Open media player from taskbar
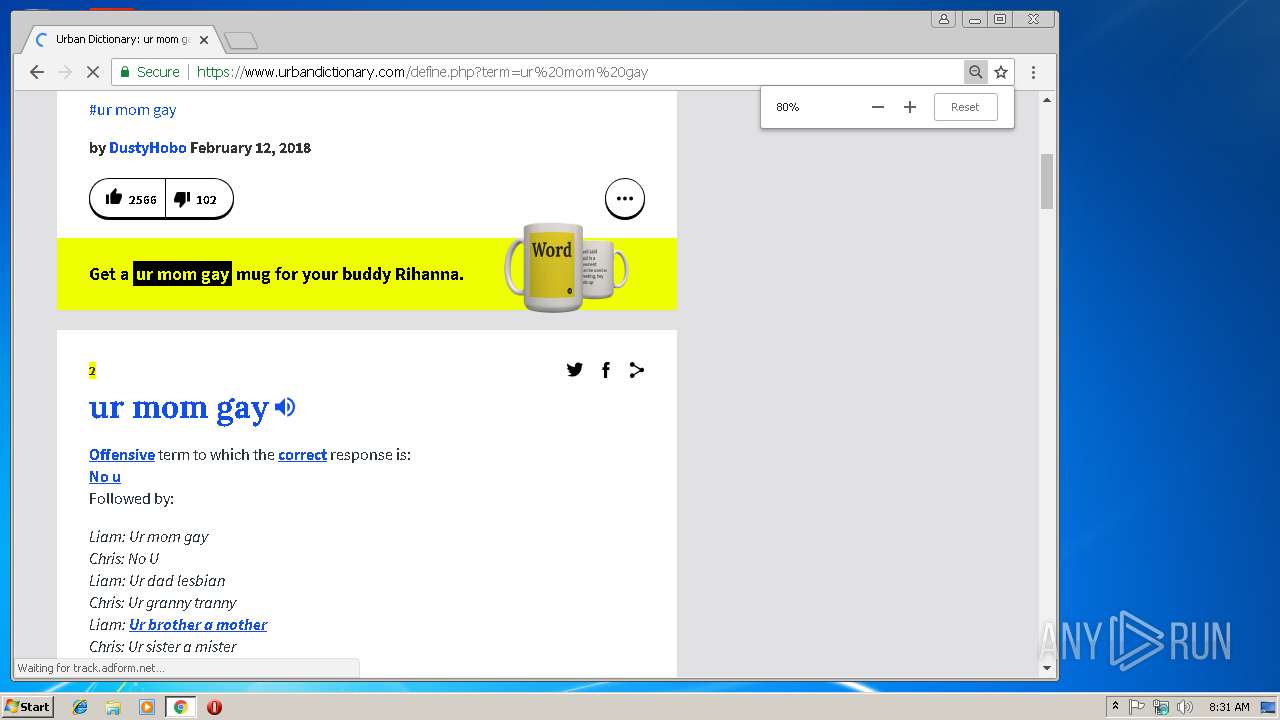1280x720 pixels. [x=147, y=707]
